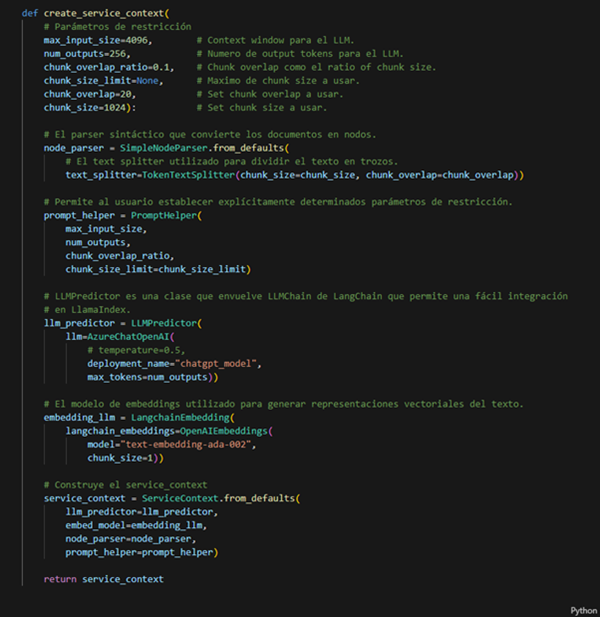This screenshot has width=600, height=617.
Task: Click the def keyword
Action: coord(30,13)
